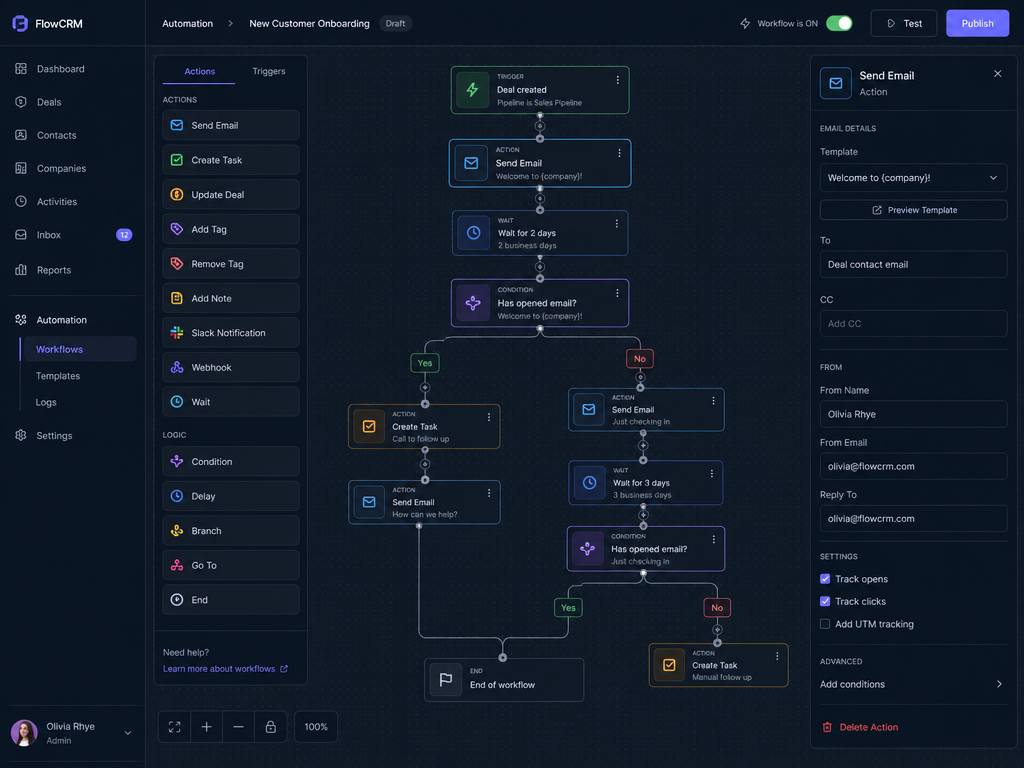The width and height of the screenshot is (1024, 768).
Task: Select the Slack Notification action
Action: [x=231, y=333]
